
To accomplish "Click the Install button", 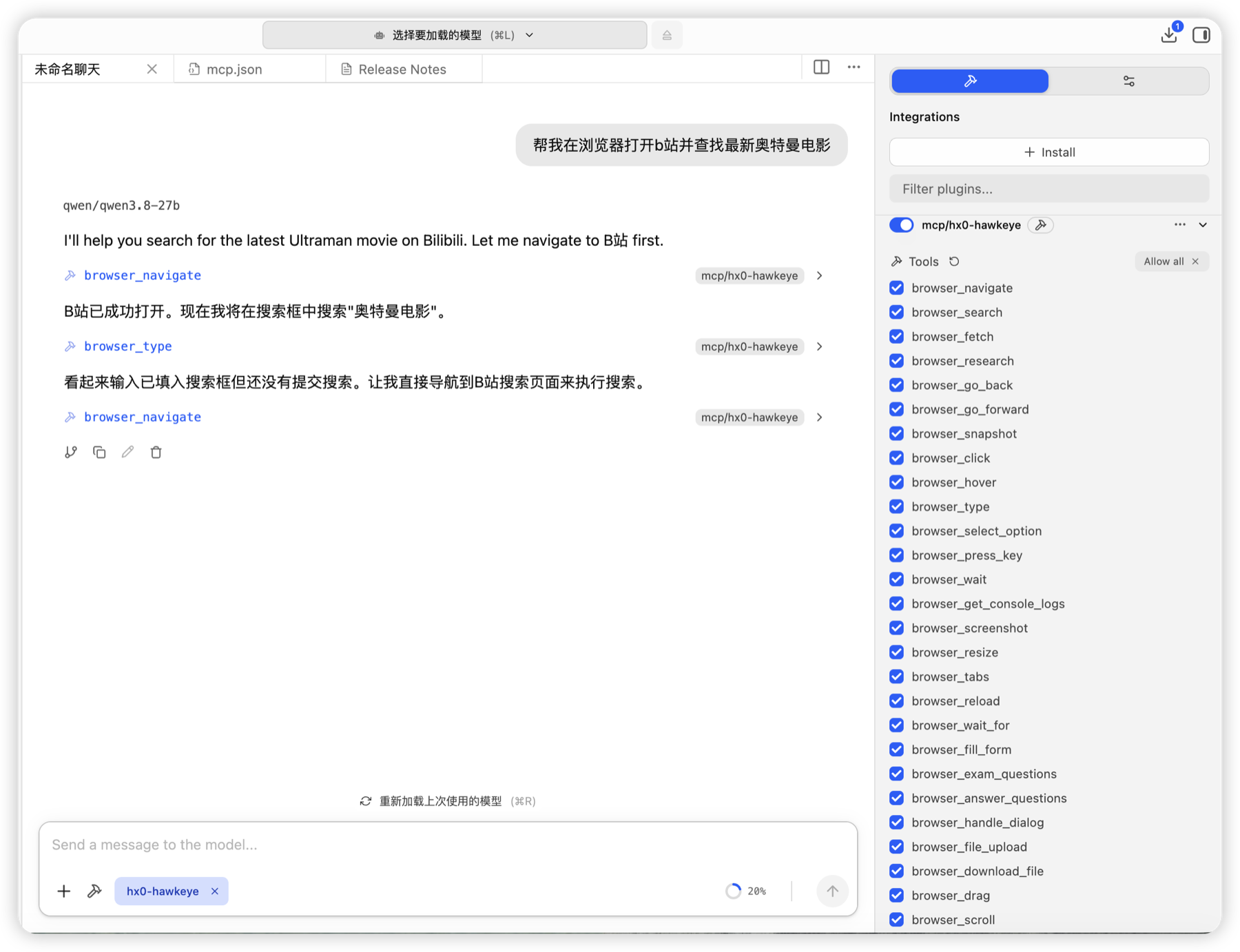I will click(x=1049, y=152).
